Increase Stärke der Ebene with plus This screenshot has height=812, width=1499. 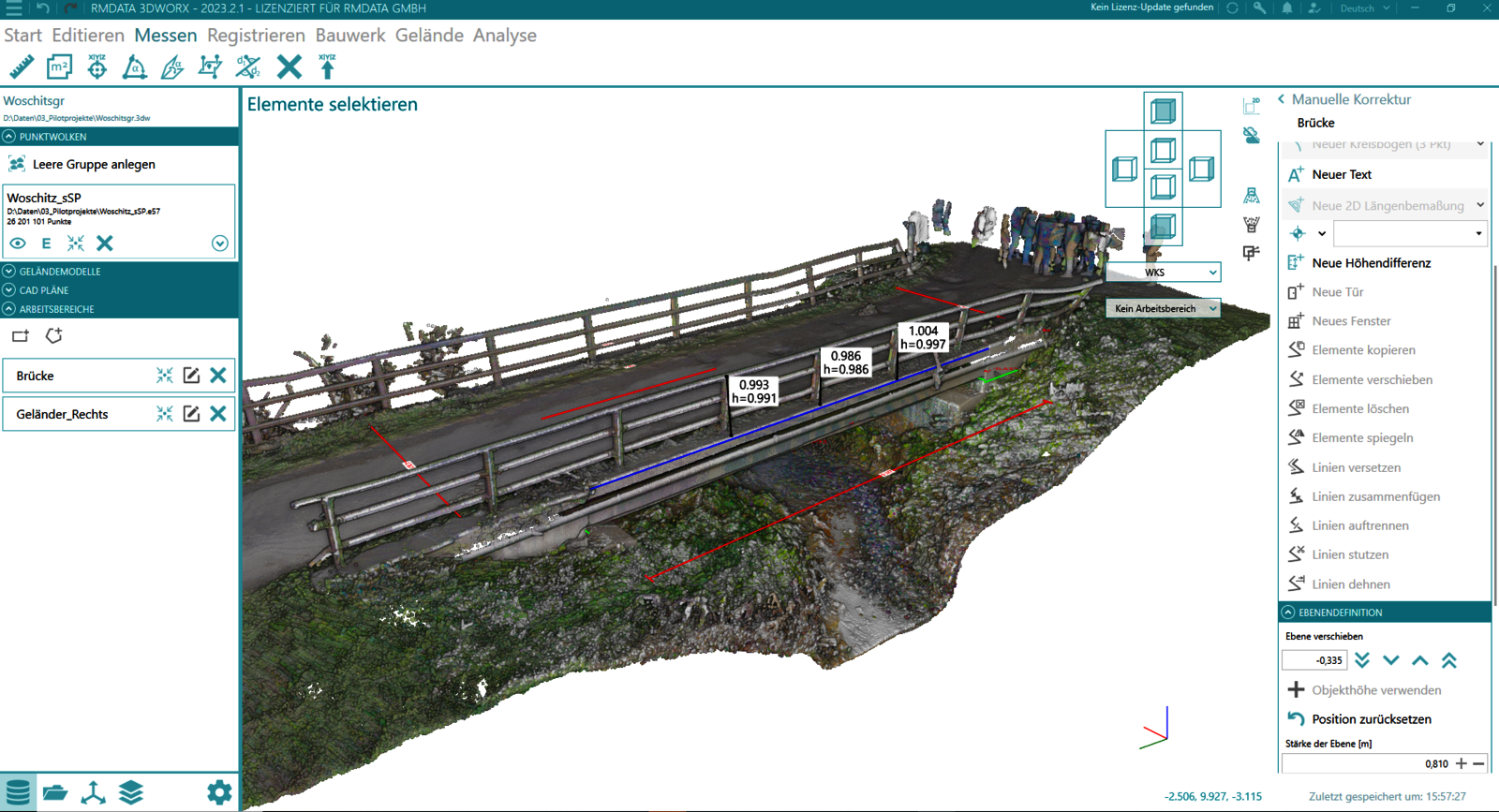coord(1462,764)
